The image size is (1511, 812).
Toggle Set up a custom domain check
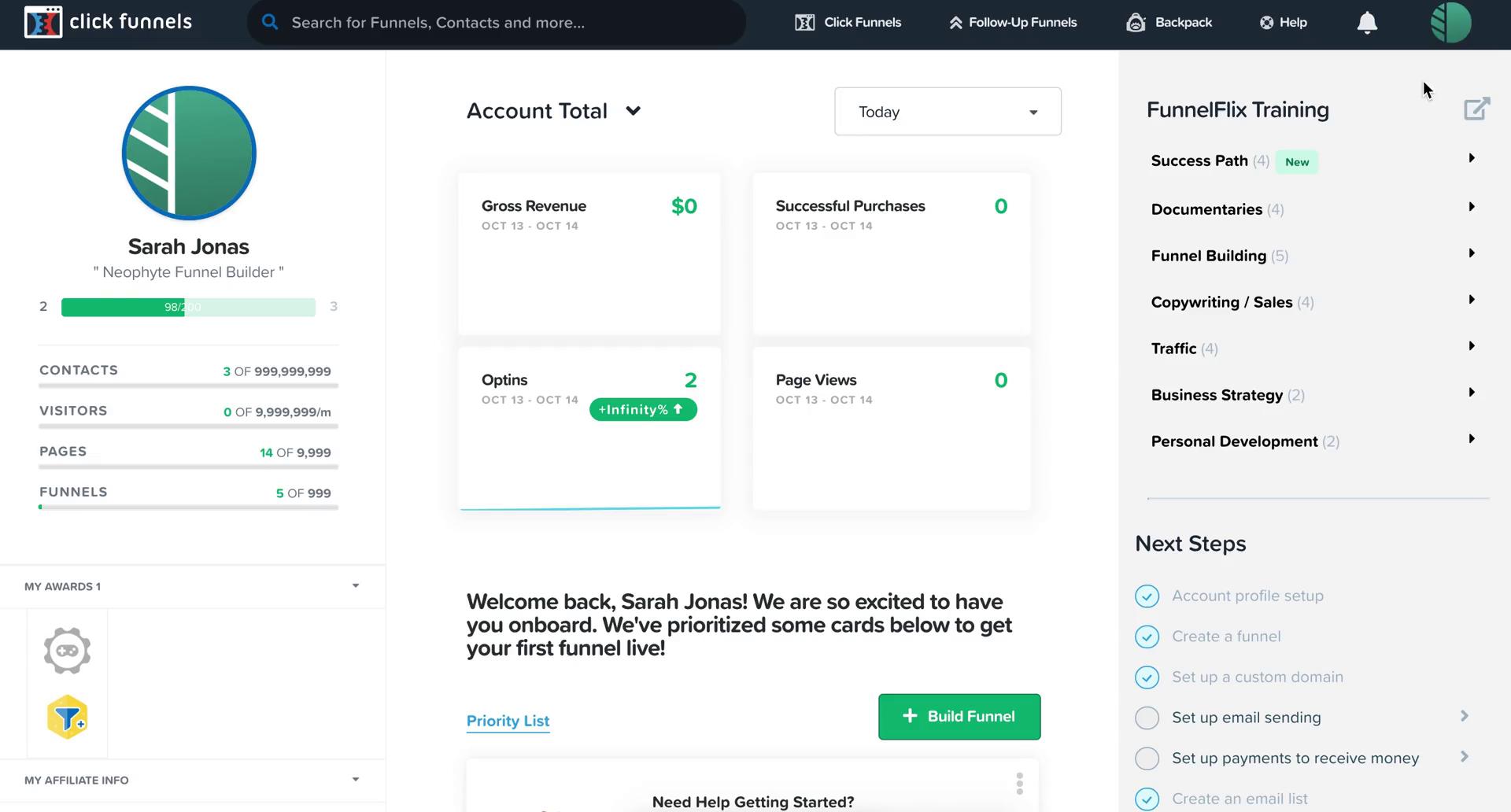point(1147,677)
